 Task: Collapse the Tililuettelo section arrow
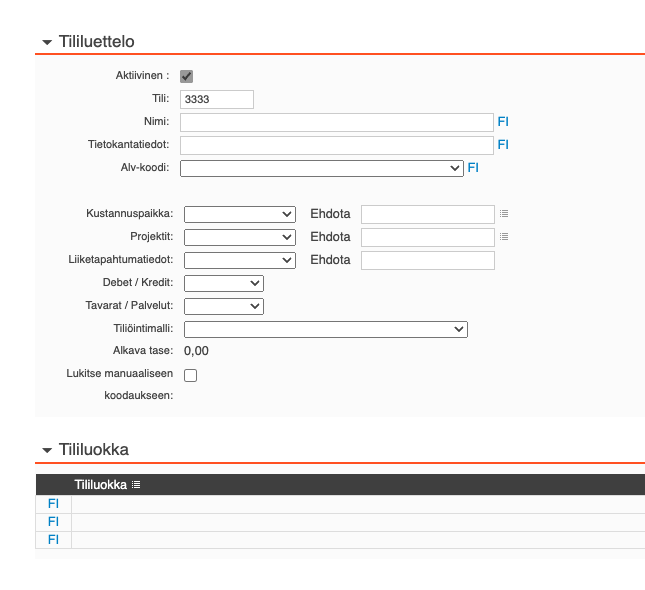point(46,42)
